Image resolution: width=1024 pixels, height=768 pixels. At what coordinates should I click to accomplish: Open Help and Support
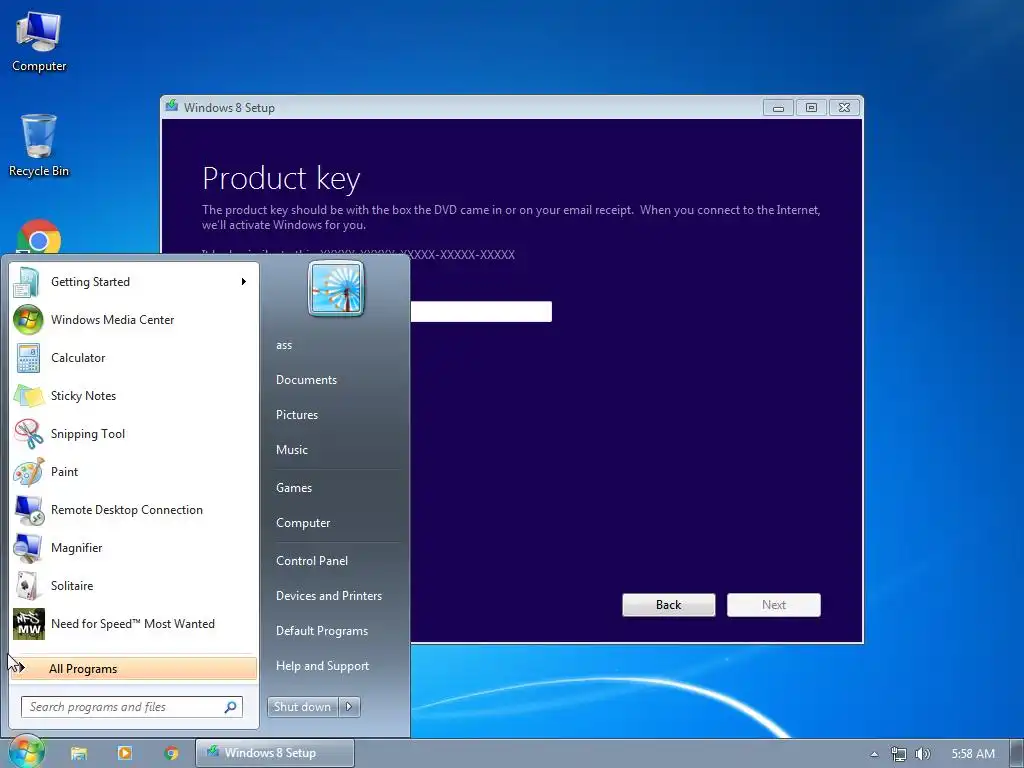point(323,666)
